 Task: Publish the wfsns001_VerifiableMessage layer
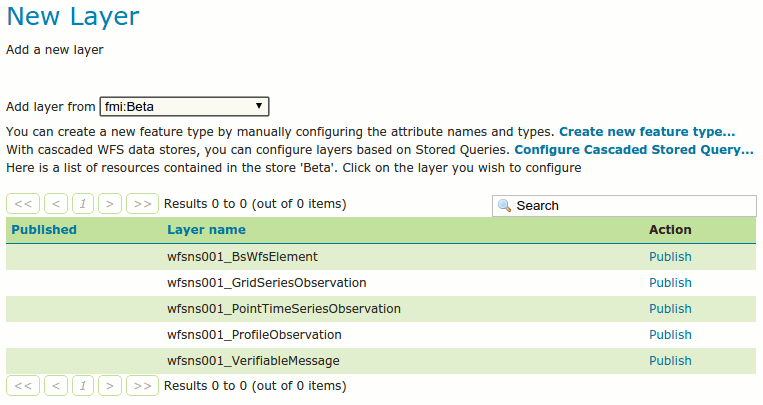[670, 360]
